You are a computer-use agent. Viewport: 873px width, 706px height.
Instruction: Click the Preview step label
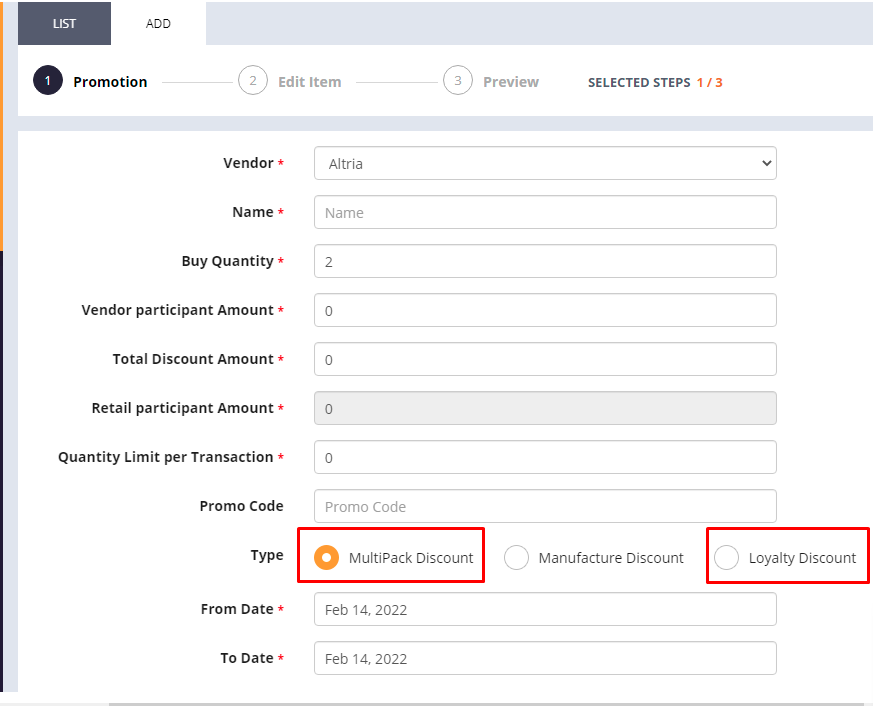coord(511,82)
